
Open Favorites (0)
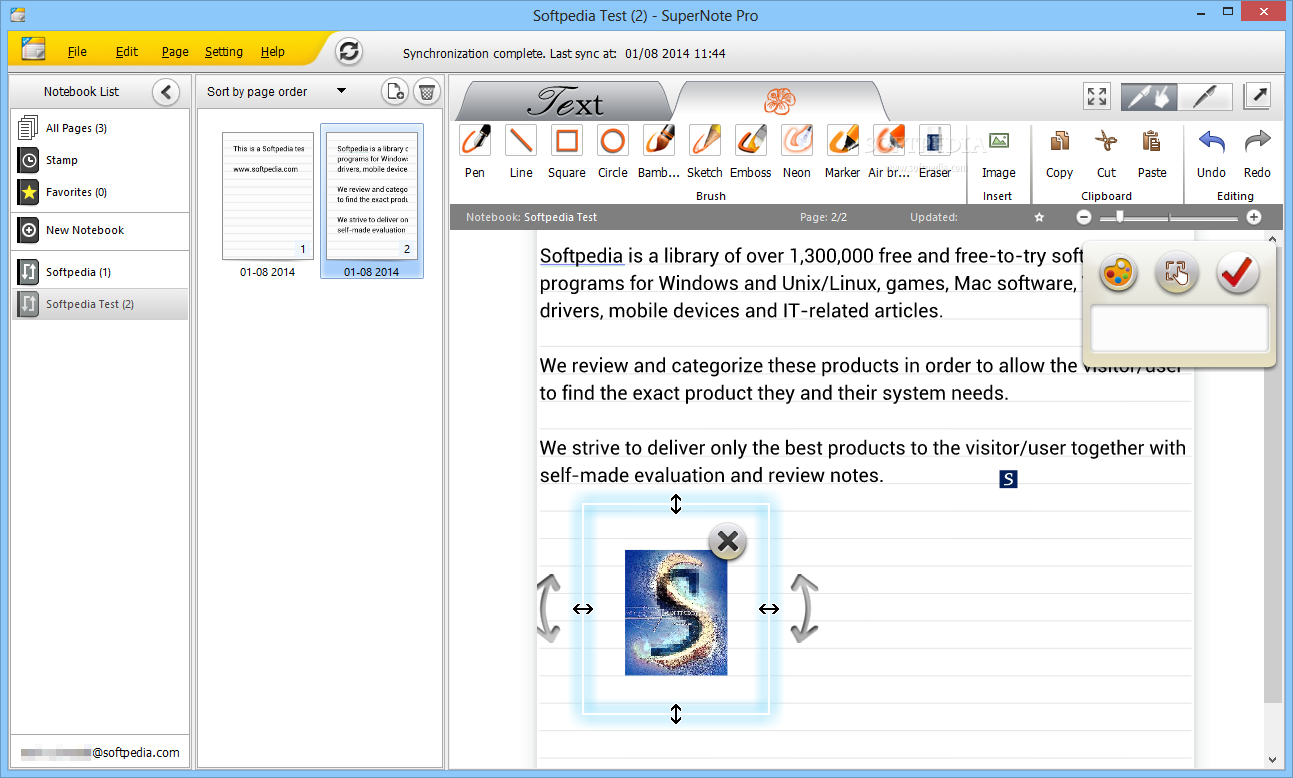pos(100,192)
